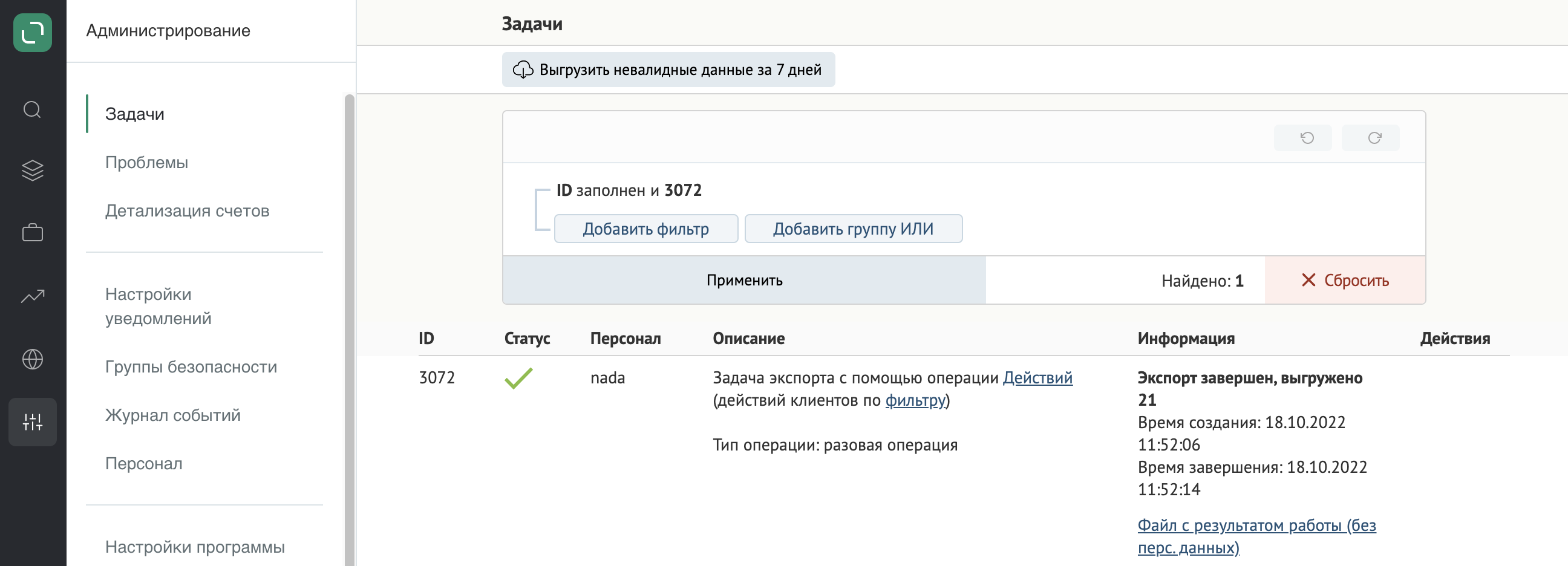Click the staff name nada
The width and height of the screenshot is (1568, 566).
pyautogui.click(x=607, y=378)
